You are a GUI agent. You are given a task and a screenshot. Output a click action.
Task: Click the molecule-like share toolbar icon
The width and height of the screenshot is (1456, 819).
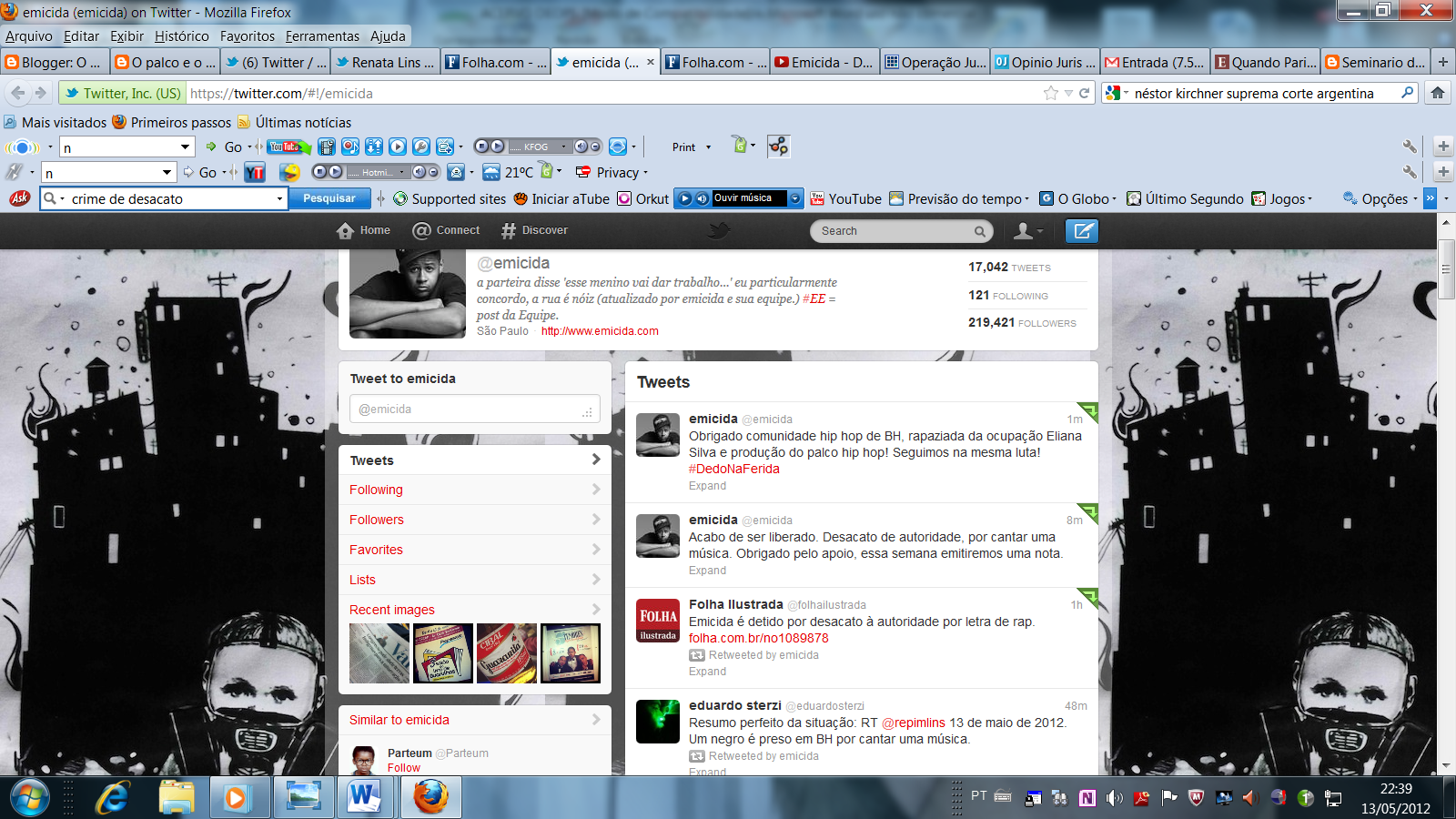point(778,147)
